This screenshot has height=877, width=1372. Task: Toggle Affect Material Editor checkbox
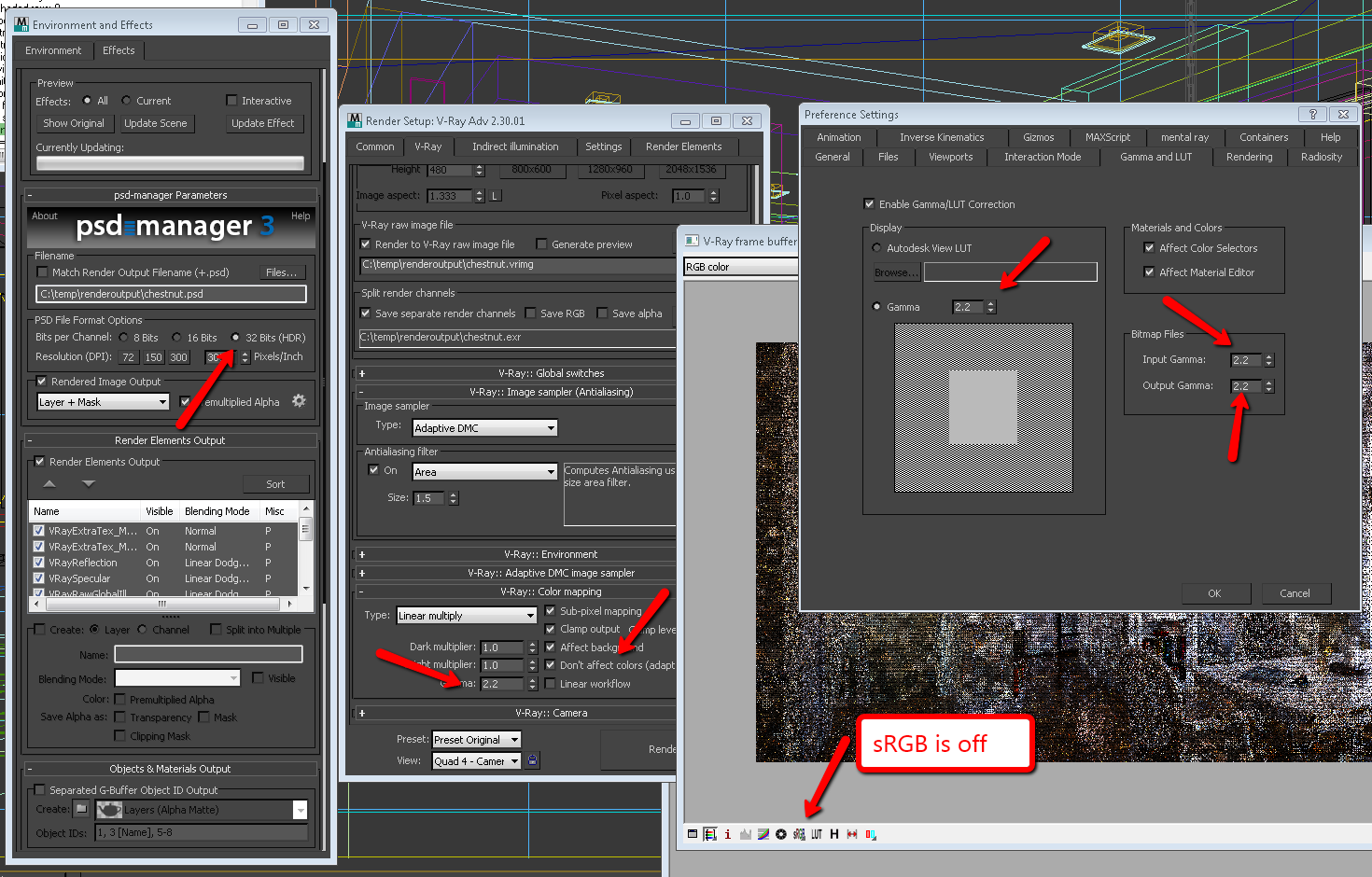pos(1149,271)
